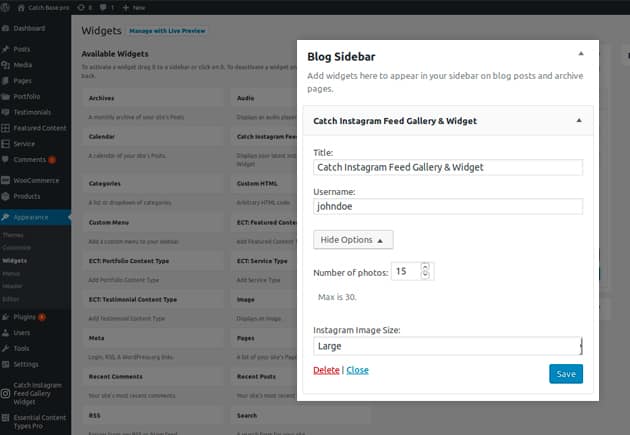Click the 'Max is 30.' hint text
Image resolution: width=630 pixels, height=435 pixels.
coord(337,297)
